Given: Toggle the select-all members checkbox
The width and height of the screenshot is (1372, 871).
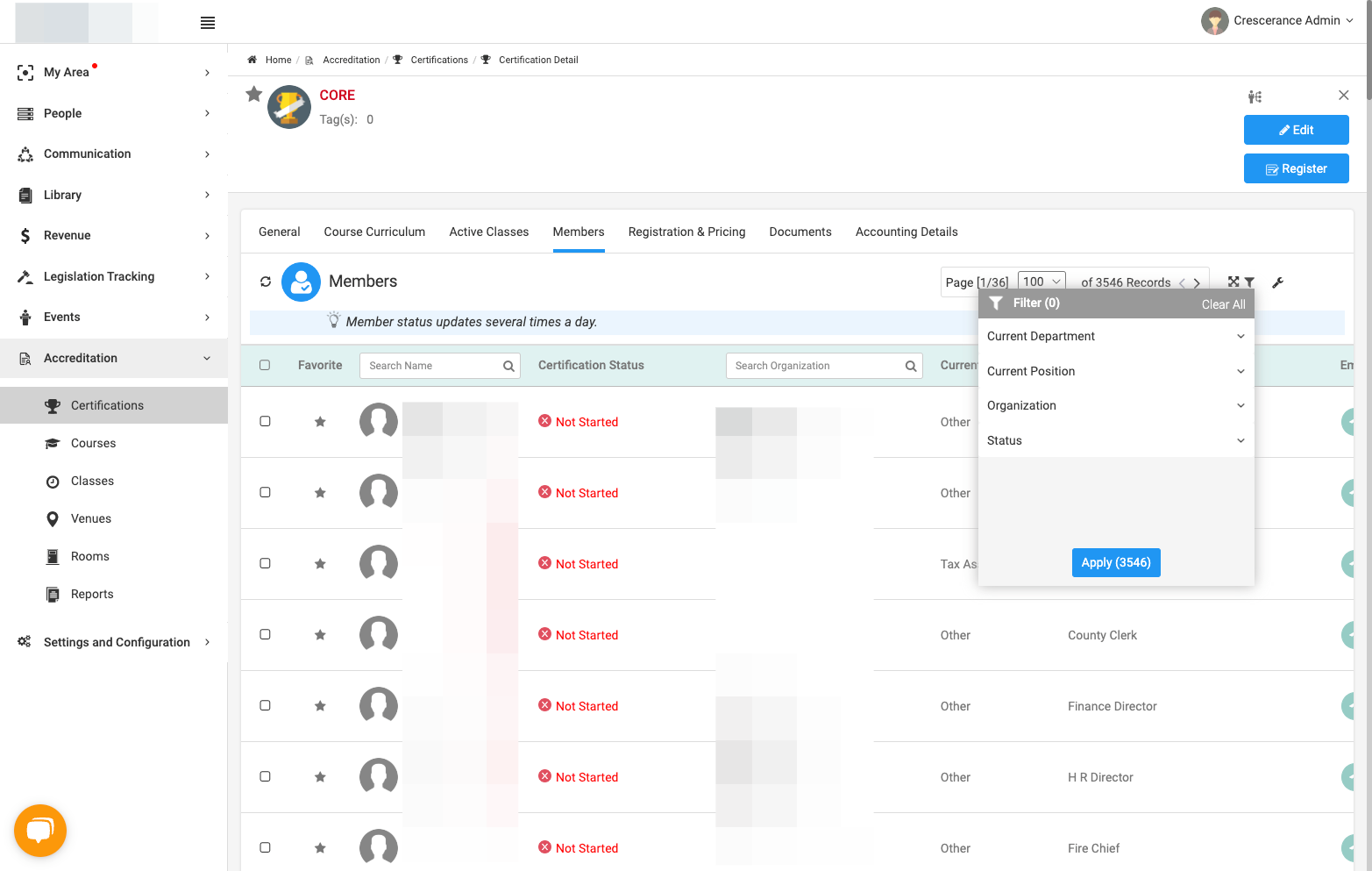Looking at the screenshot, I should [265, 365].
